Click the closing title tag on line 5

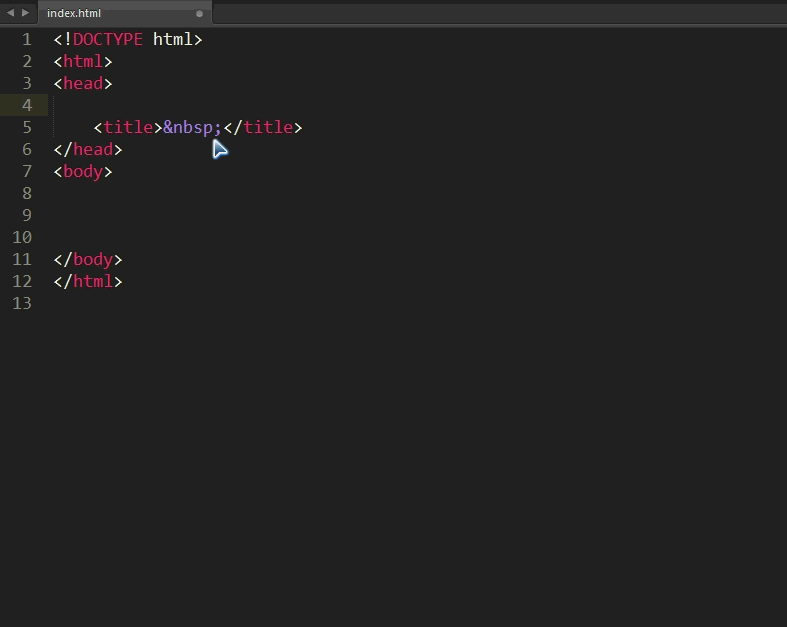click(x=263, y=128)
